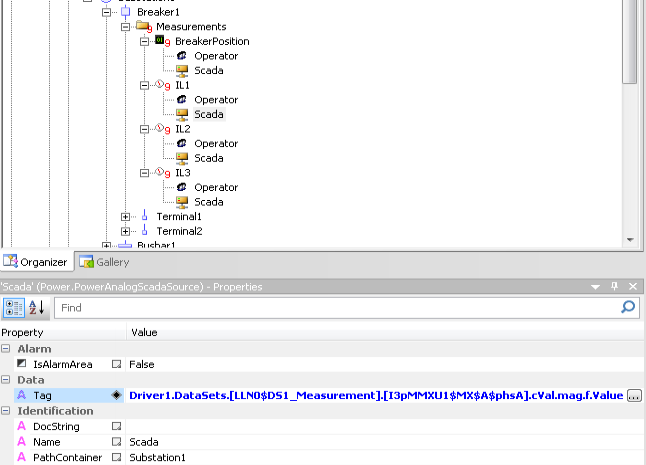Collapse the IL3 measurement node
The image size is (646, 465).
[144, 173]
